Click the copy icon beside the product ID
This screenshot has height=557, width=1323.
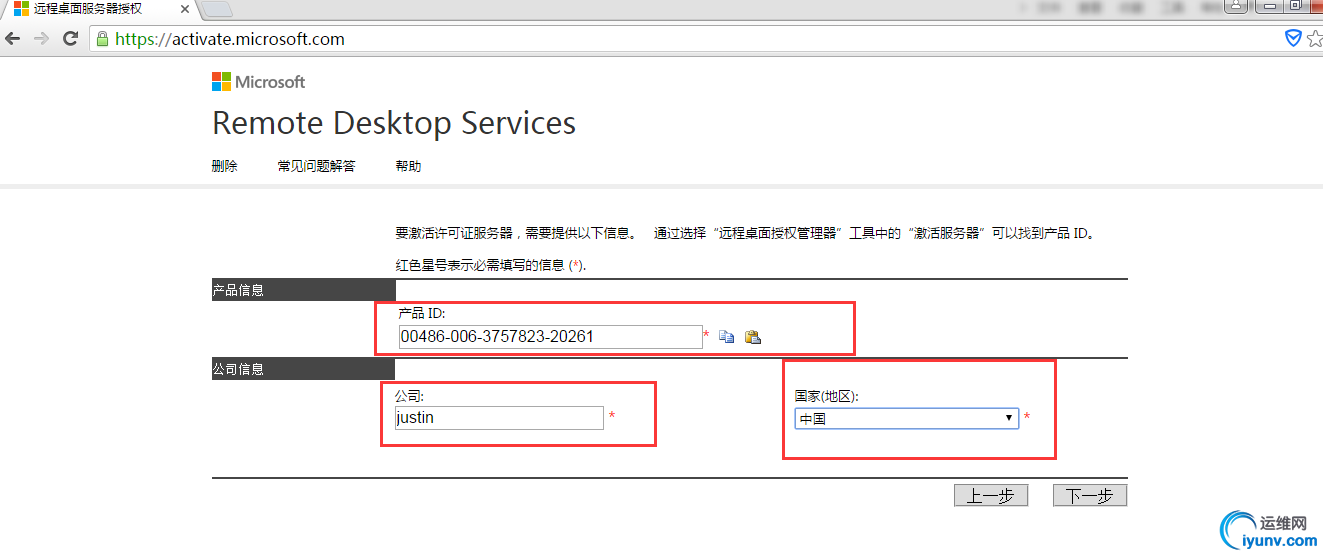[x=727, y=337]
